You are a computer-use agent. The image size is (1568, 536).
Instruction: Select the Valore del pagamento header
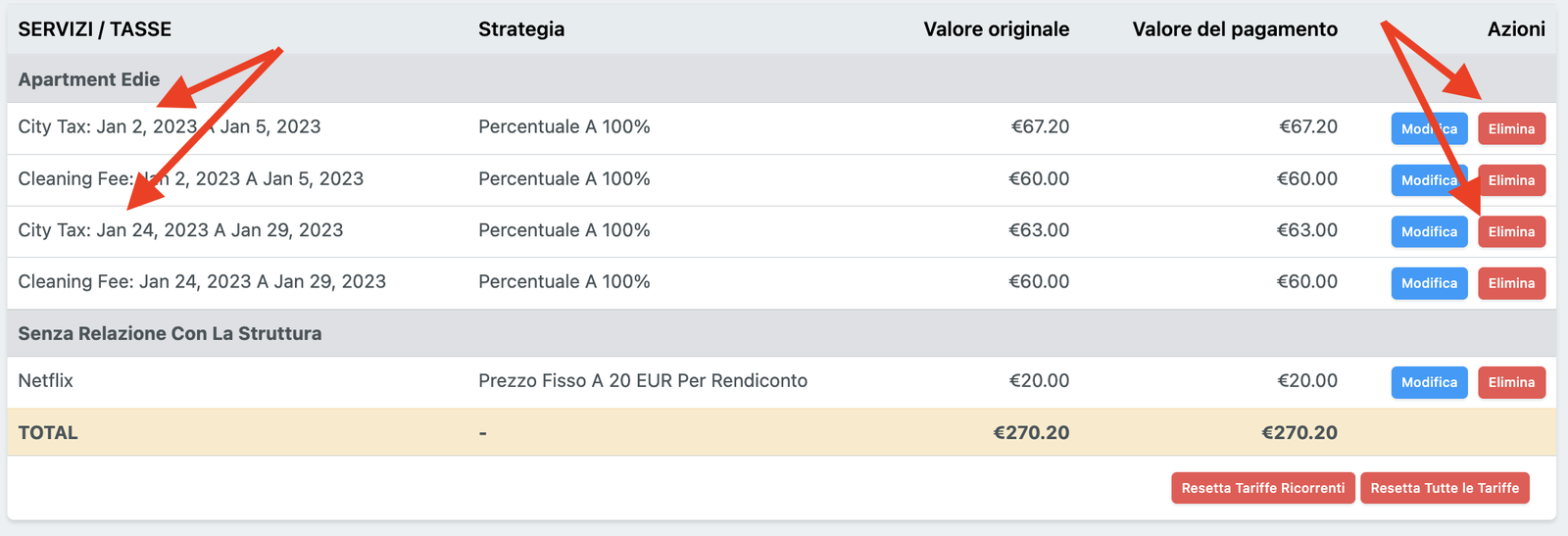1235,29
